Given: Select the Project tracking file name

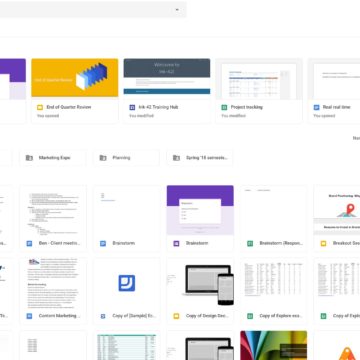Looking at the screenshot, I should click(247, 107).
